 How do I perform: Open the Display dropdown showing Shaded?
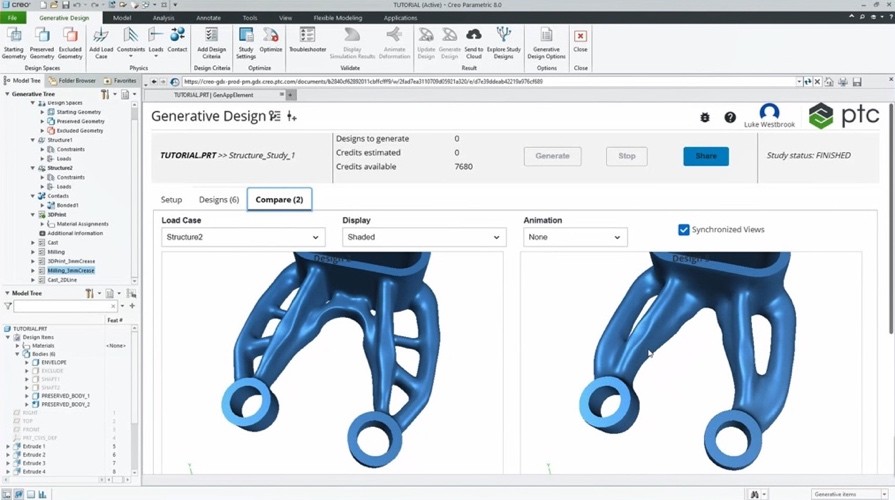[424, 237]
